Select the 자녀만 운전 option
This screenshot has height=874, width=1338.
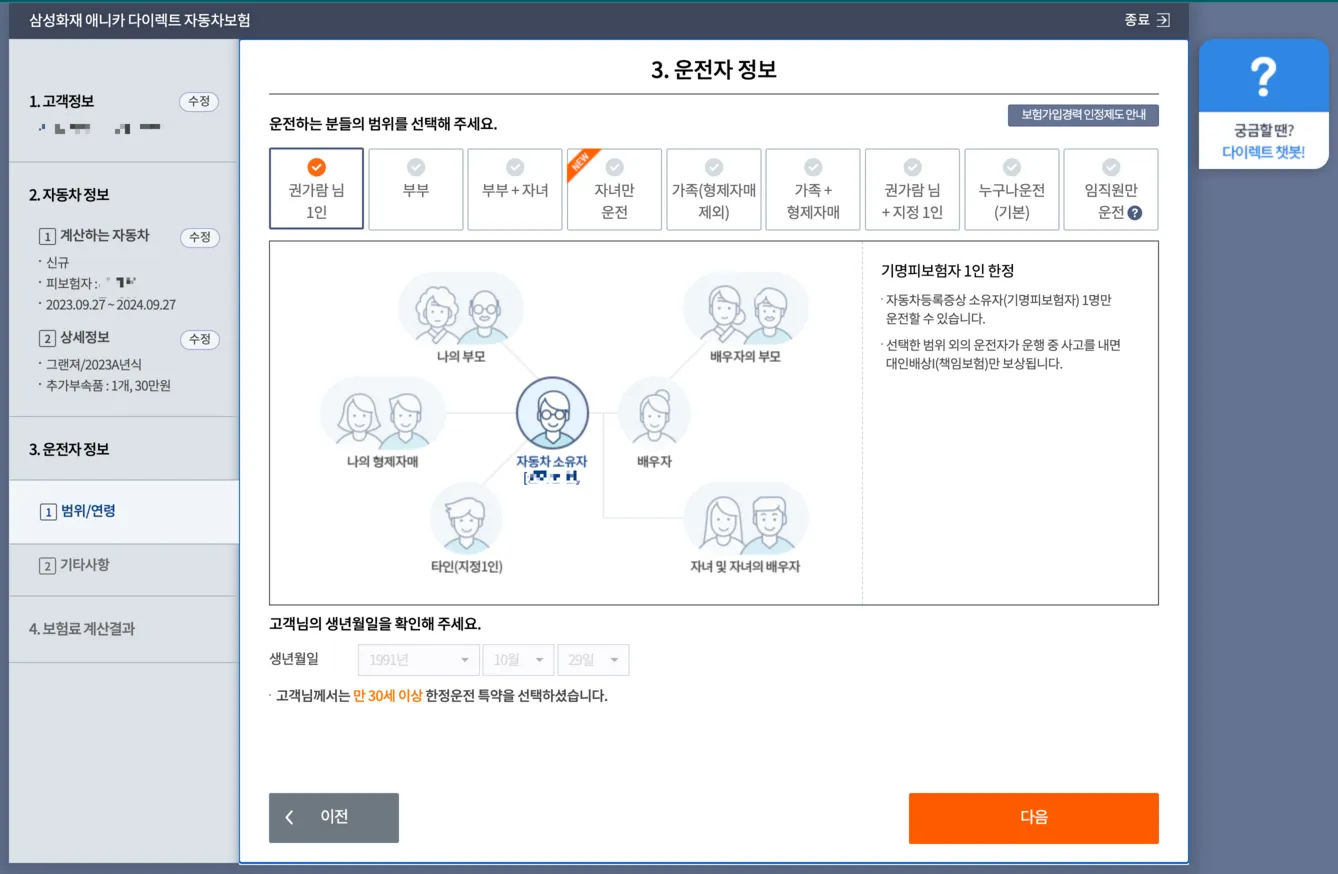point(614,189)
